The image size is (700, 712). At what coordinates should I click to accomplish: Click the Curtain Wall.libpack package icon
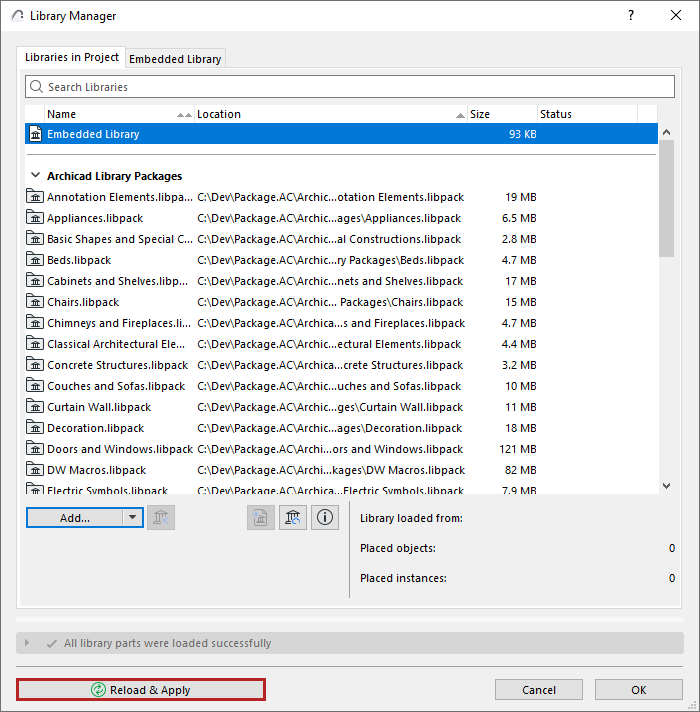pos(35,406)
